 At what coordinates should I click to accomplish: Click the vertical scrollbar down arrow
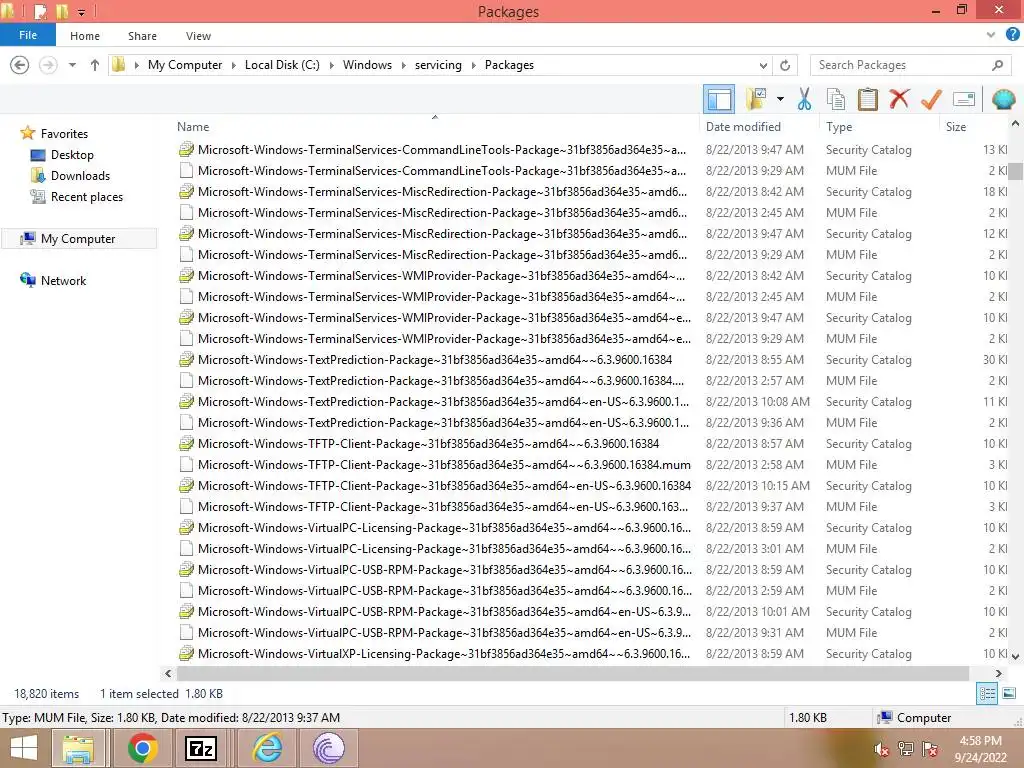(1016, 656)
